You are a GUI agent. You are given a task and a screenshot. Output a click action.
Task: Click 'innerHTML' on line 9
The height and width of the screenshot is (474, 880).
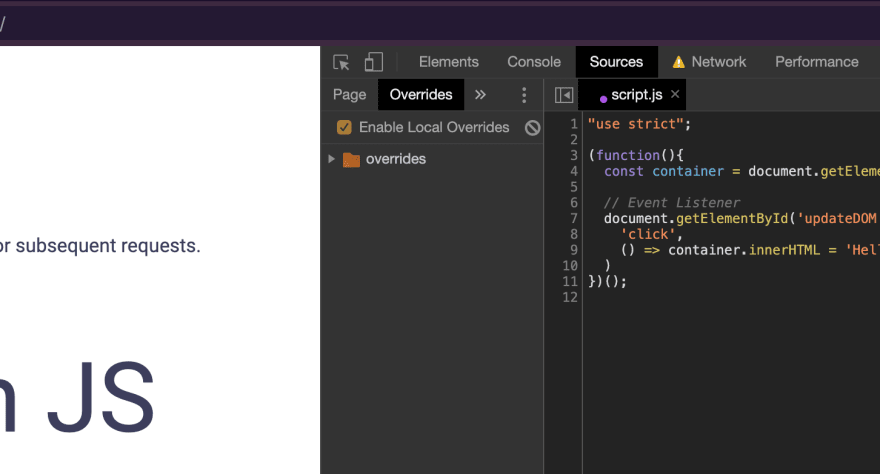pyautogui.click(x=784, y=250)
